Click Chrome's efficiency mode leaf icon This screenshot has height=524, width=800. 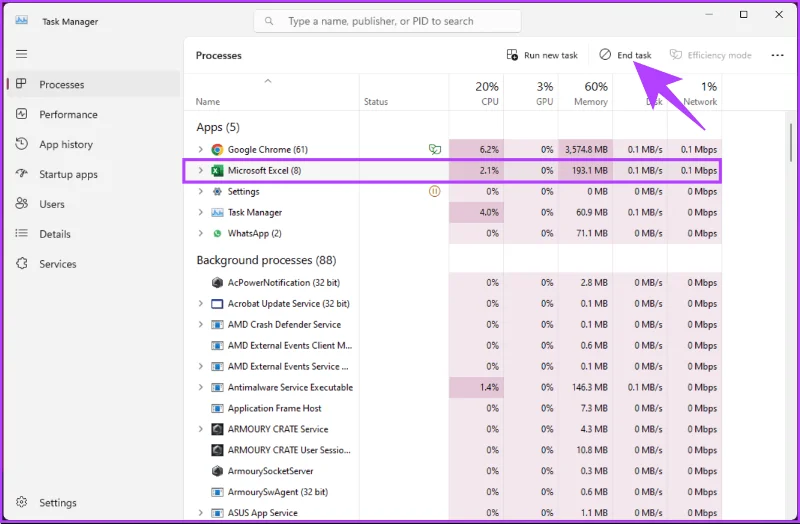pyautogui.click(x=435, y=149)
